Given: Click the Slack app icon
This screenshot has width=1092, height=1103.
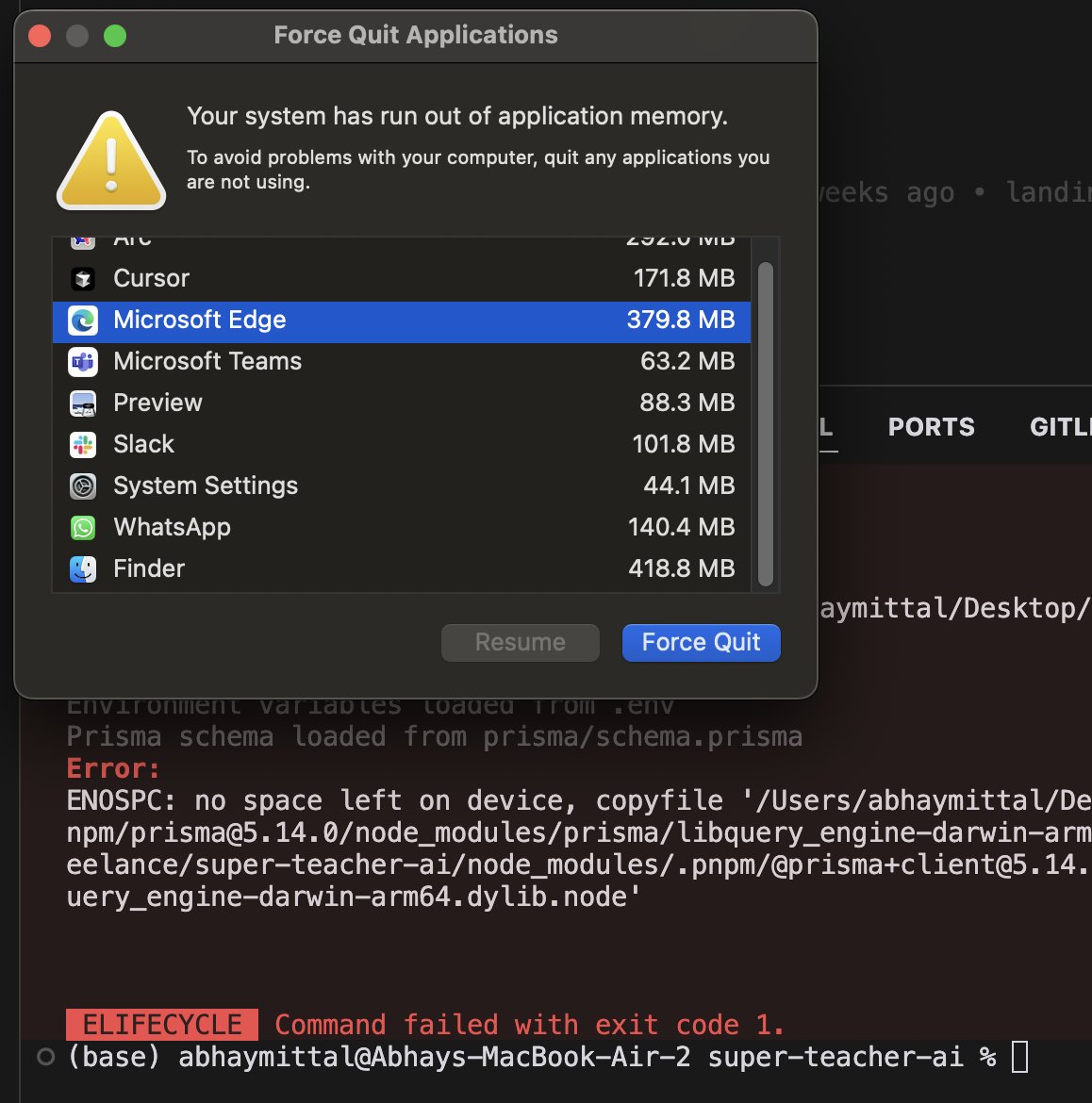Looking at the screenshot, I should (x=83, y=445).
